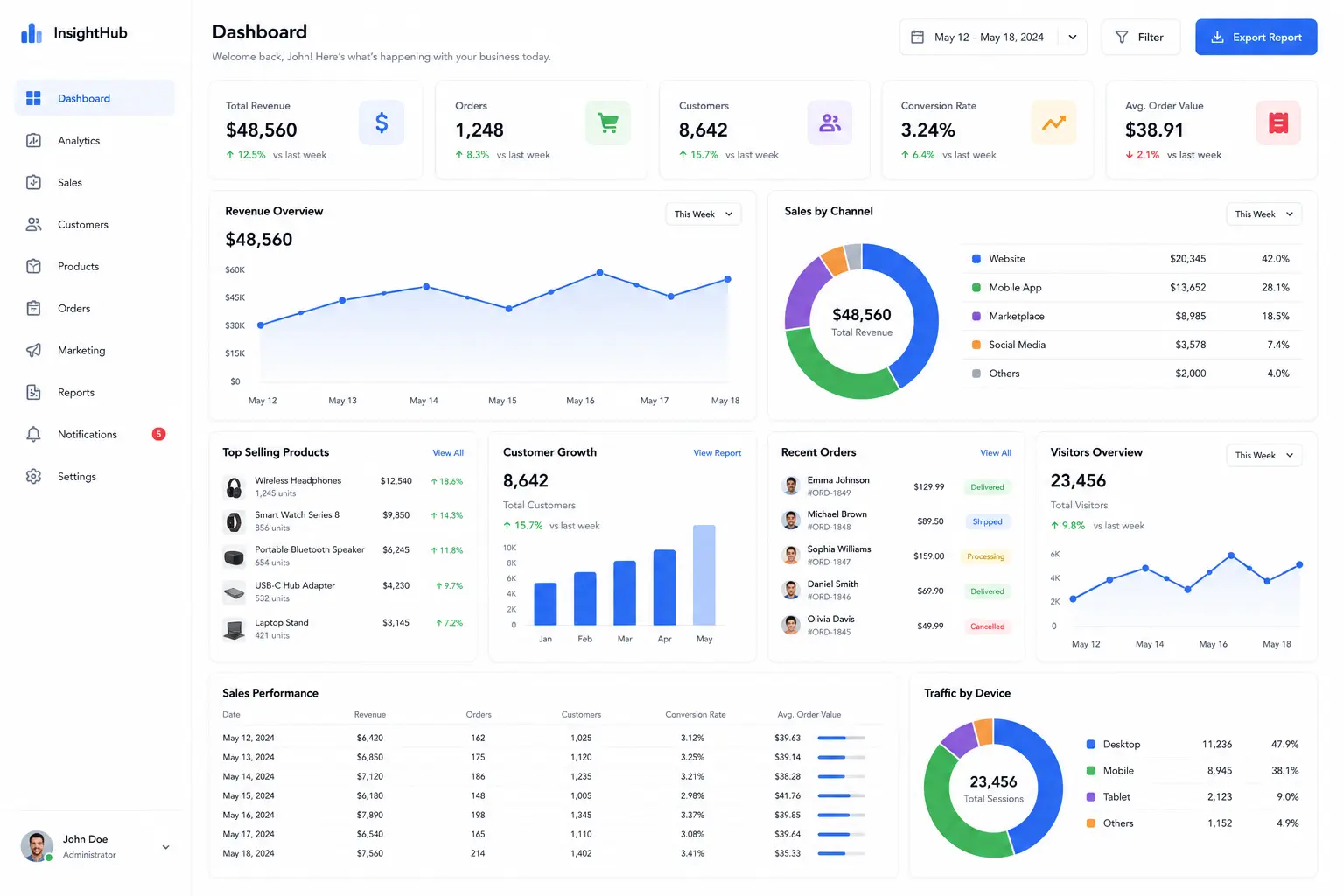Click View All in Top Selling Products

tap(448, 452)
